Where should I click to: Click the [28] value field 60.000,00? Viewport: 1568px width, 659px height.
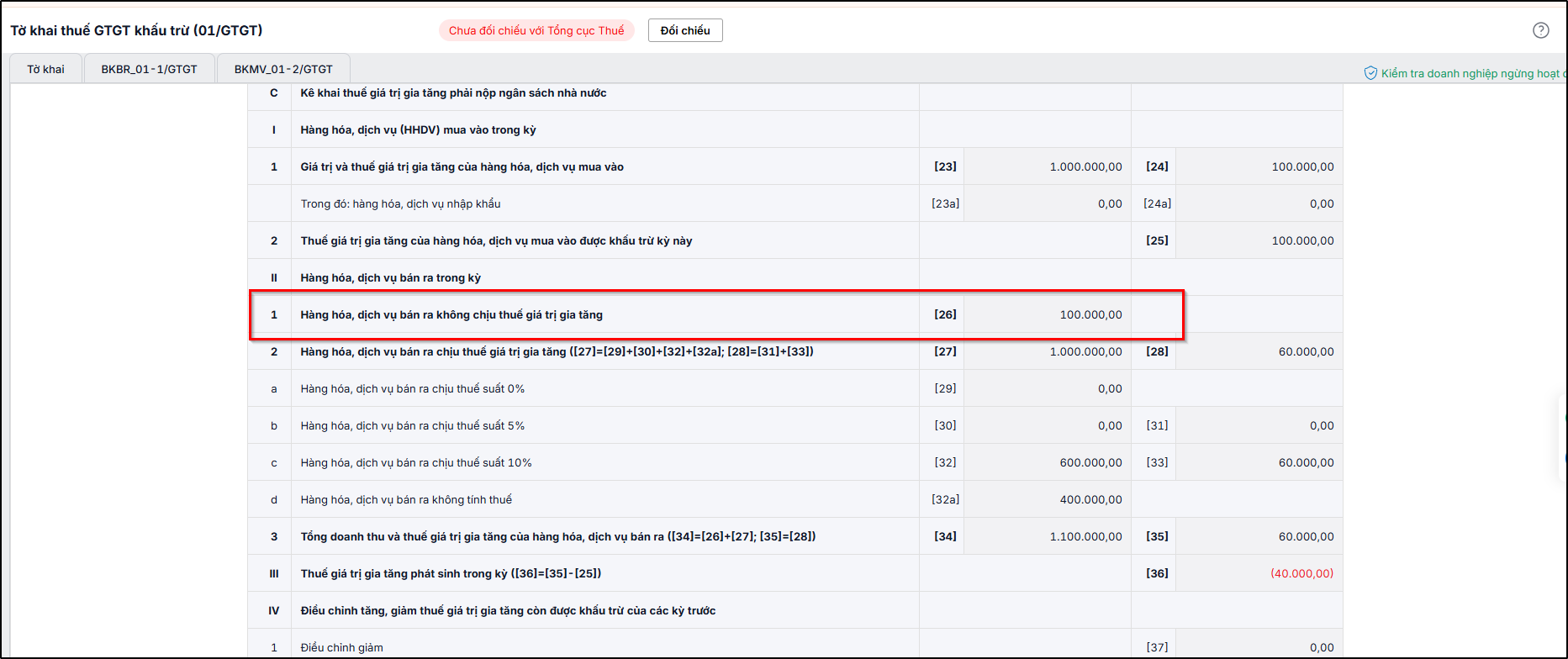[x=1259, y=351]
